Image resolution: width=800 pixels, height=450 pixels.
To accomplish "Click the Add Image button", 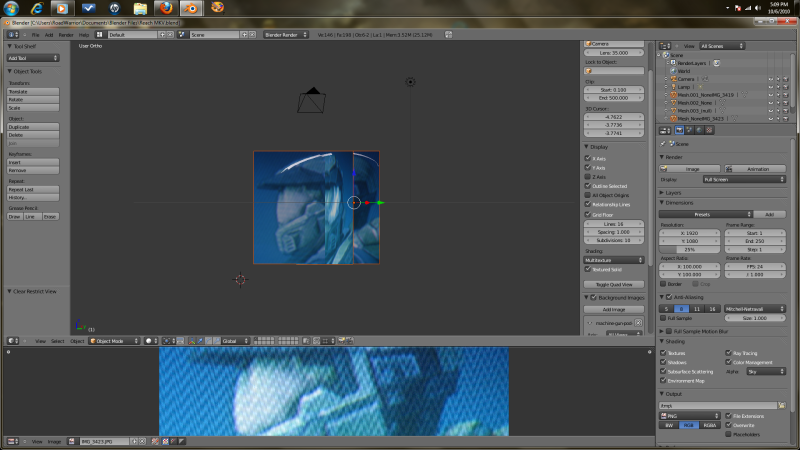I will (616, 309).
